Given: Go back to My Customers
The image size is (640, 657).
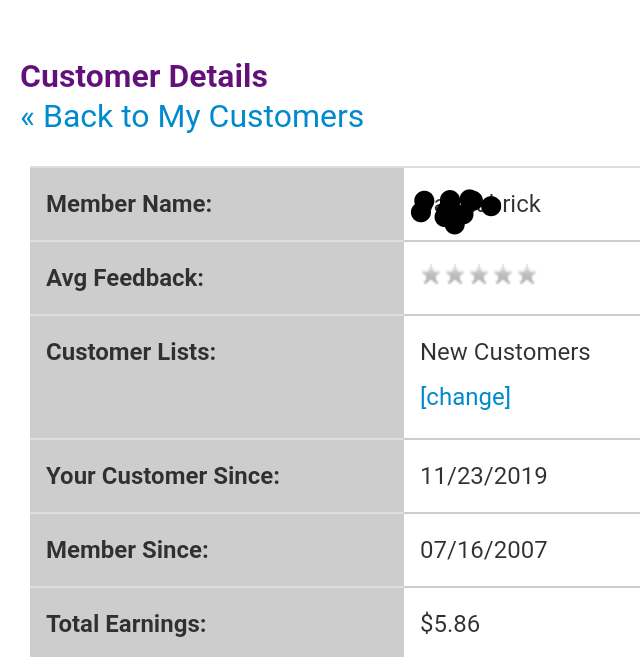Looking at the screenshot, I should 203,117.
